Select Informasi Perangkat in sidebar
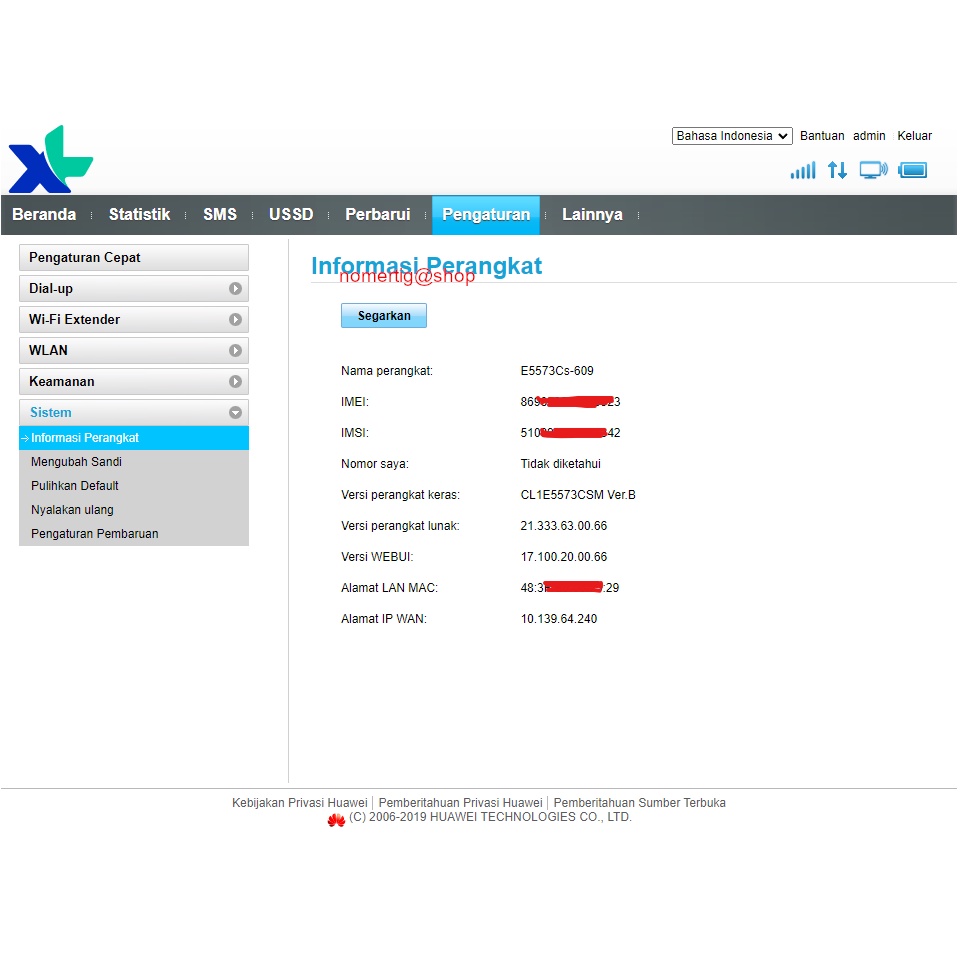Image resolution: width=960 pixels, height=960 pixels. click(133, 438)
